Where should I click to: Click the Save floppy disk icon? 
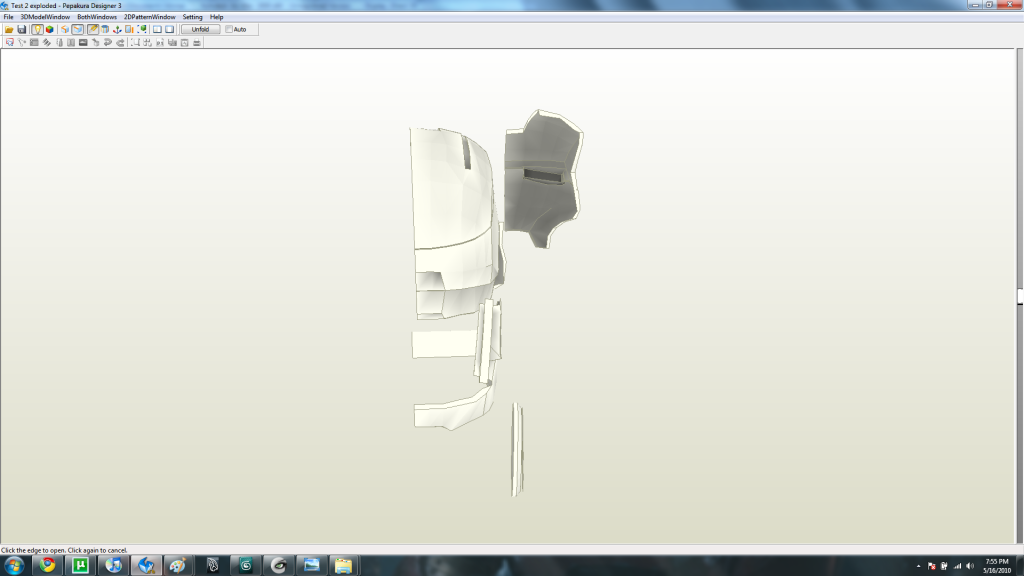tap(22, 29)
